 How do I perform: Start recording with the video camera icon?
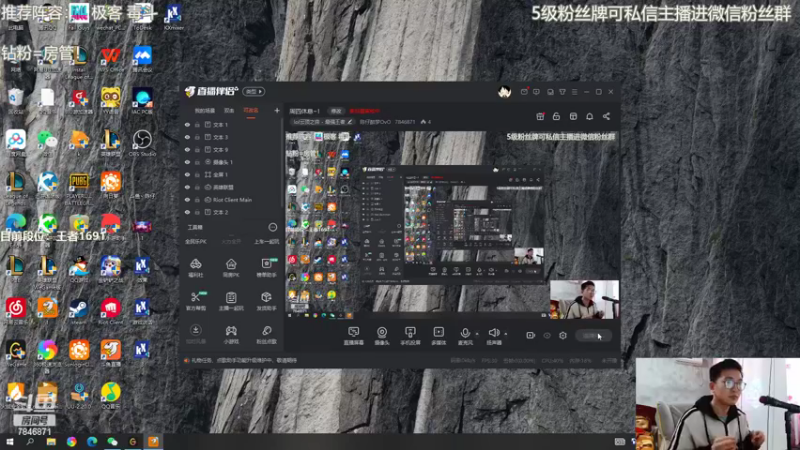tap(531, 335)
